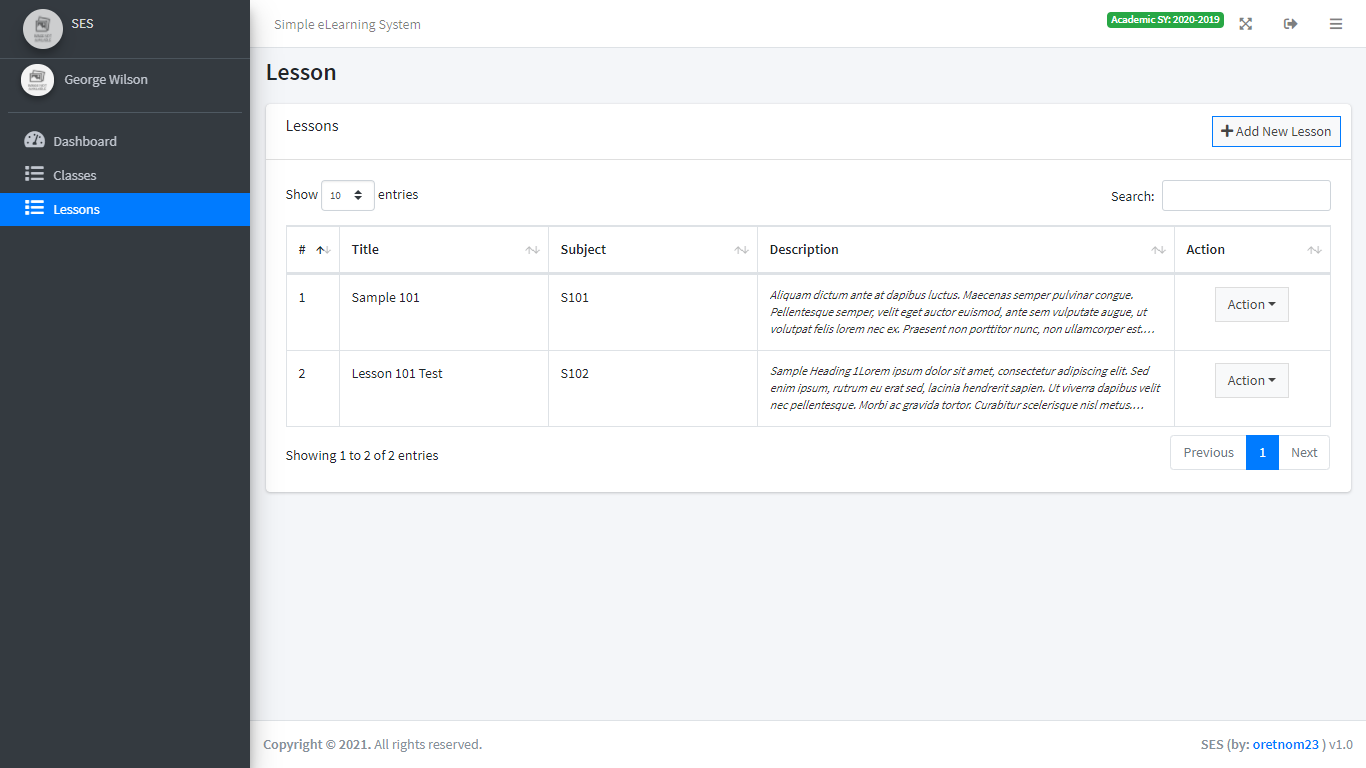Click the "S101" subject cell

pos(653,313)
